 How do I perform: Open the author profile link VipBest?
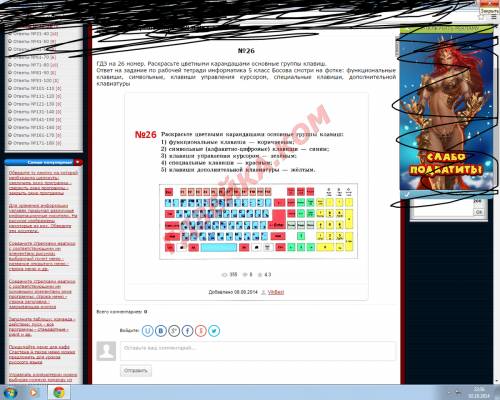pyautogui.click(x=276, y=292)
